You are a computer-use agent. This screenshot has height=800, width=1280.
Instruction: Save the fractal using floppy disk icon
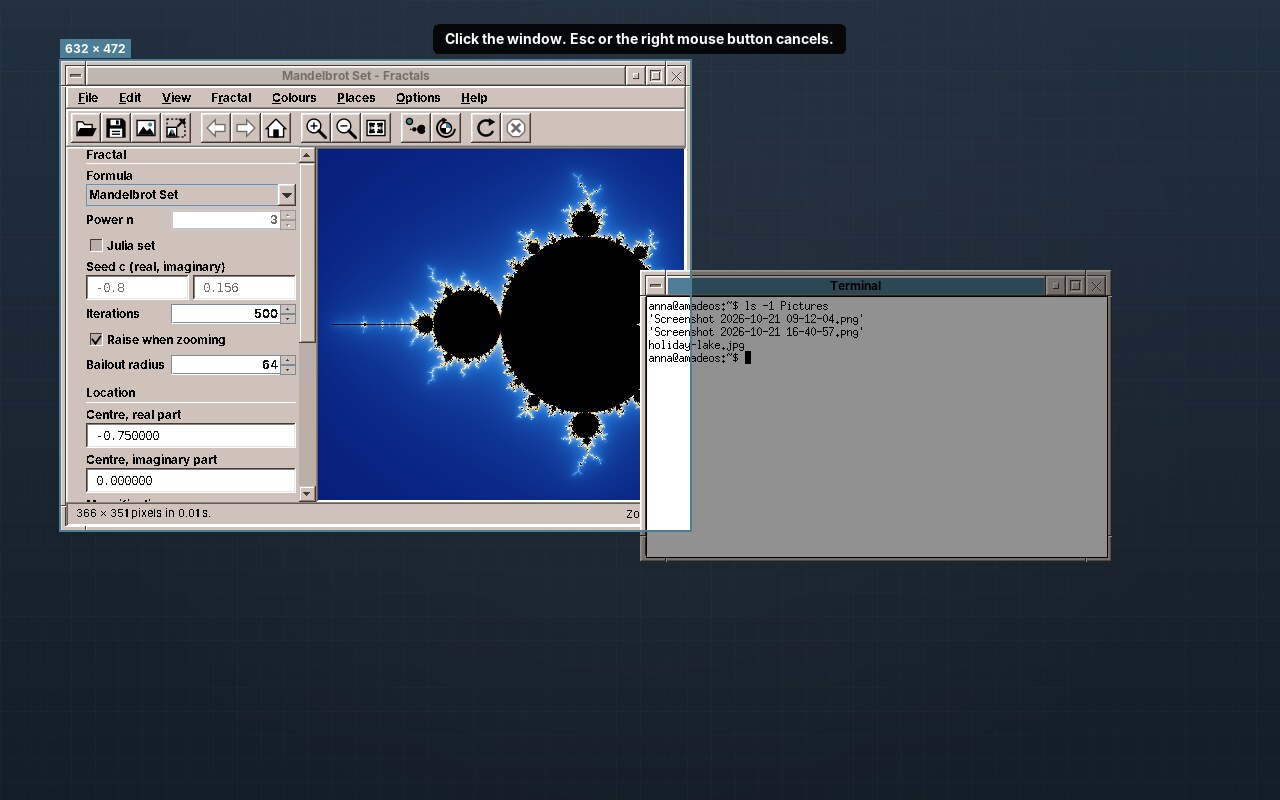click(x=116, y=128)
